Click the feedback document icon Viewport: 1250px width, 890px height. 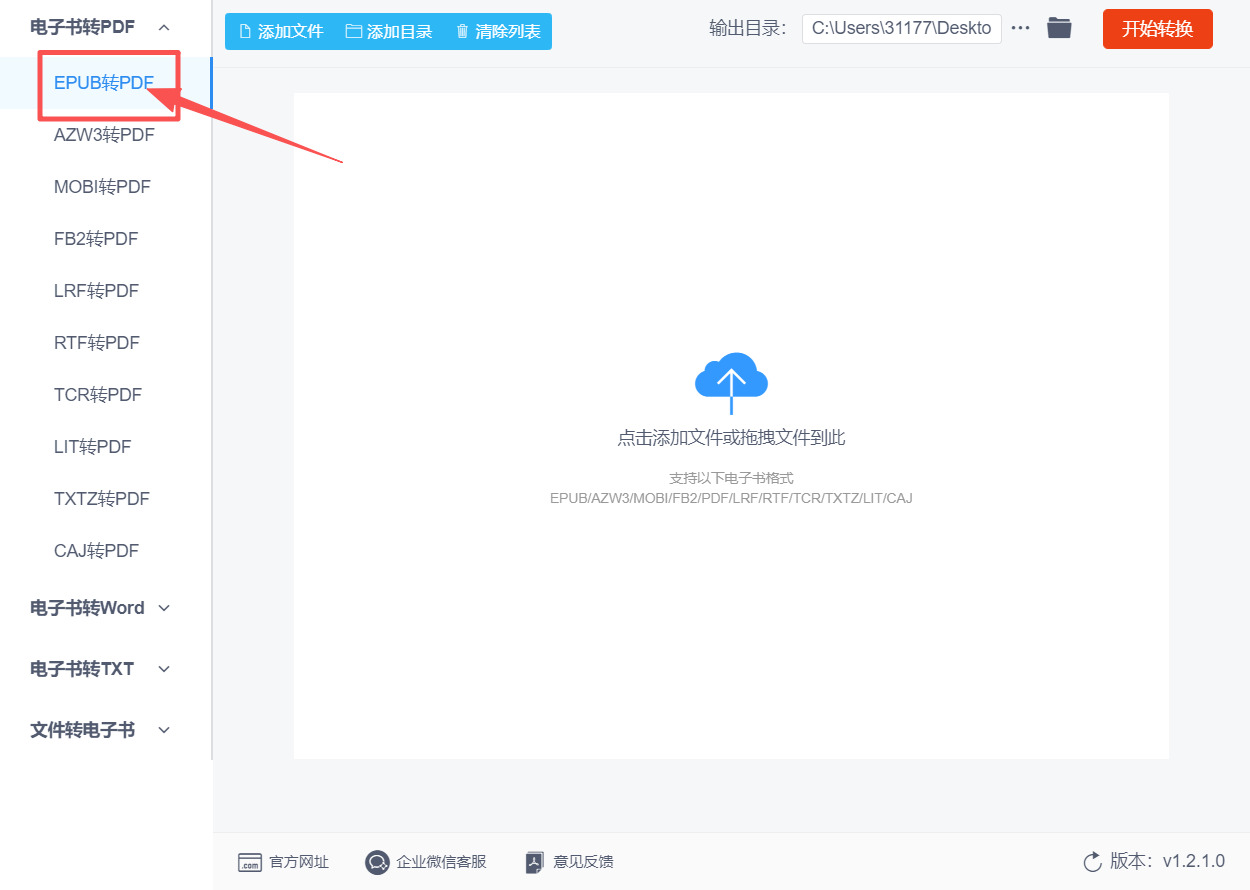(x=535, y=862)
